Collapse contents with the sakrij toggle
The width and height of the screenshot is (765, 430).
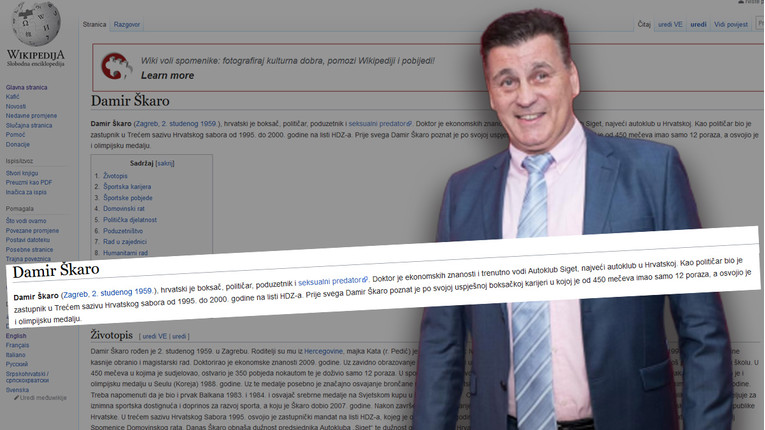point(165,164)
